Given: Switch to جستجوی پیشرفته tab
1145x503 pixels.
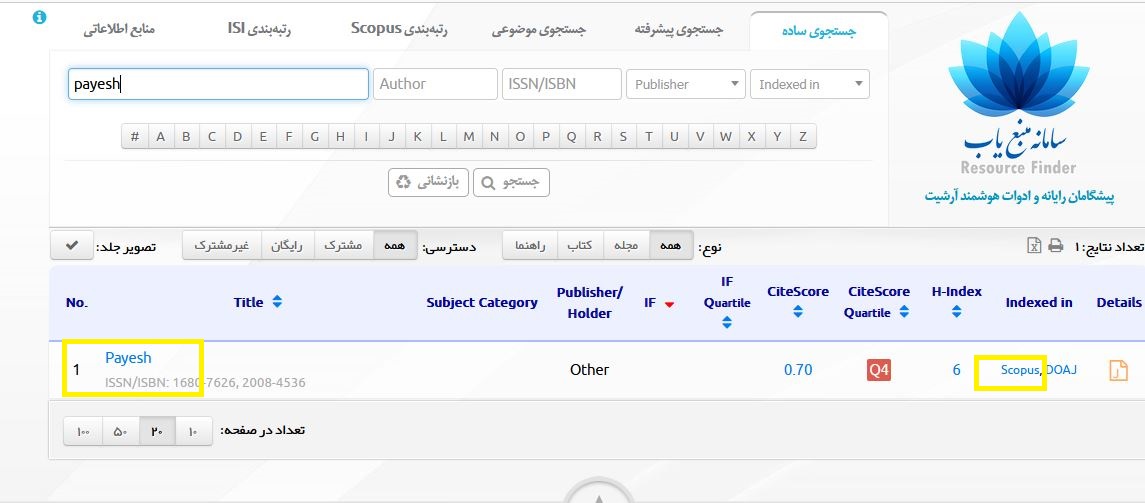Looking at the screenshot, I should [x=678, y=30].
